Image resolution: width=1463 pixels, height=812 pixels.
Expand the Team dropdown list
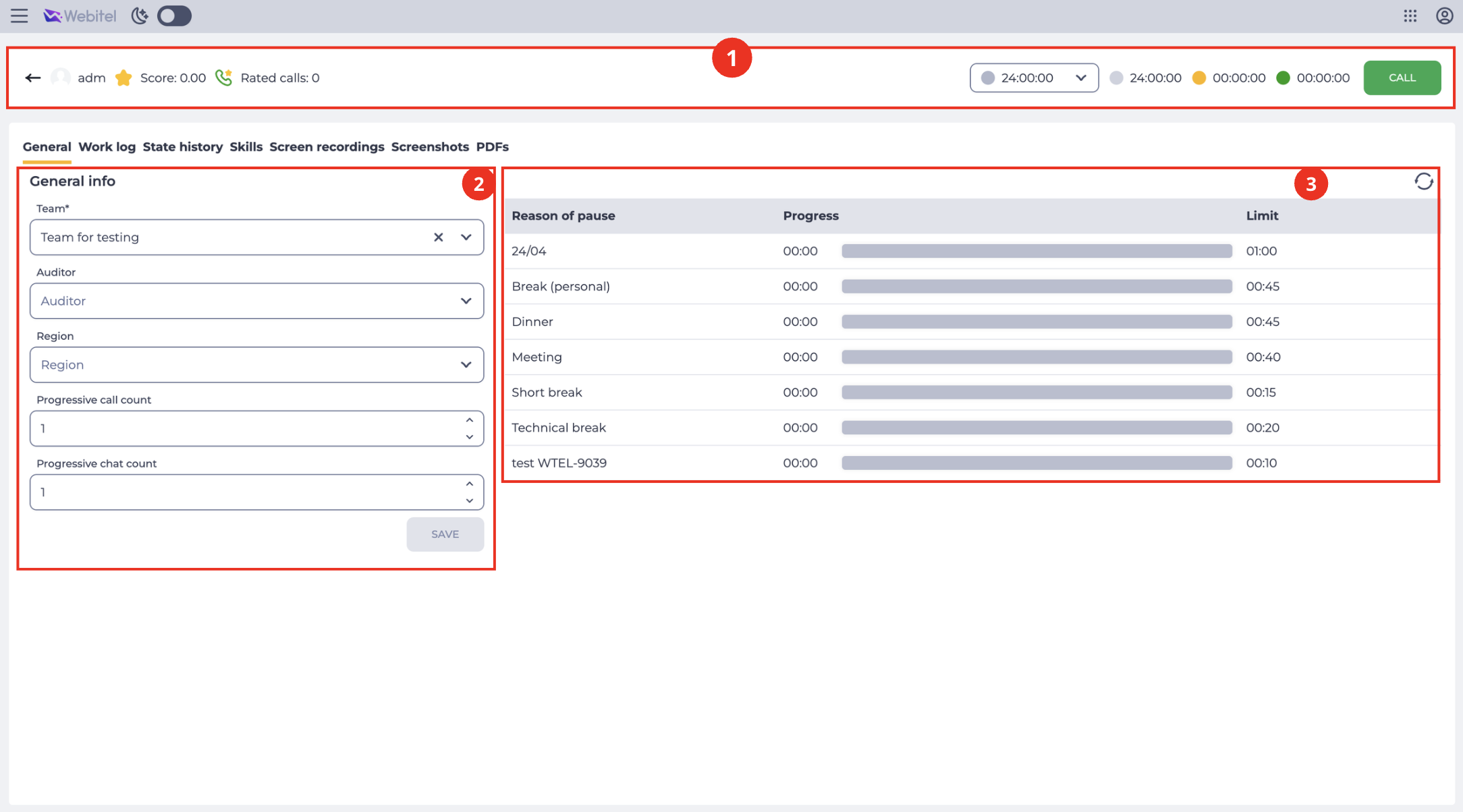(x=466, y=237)
